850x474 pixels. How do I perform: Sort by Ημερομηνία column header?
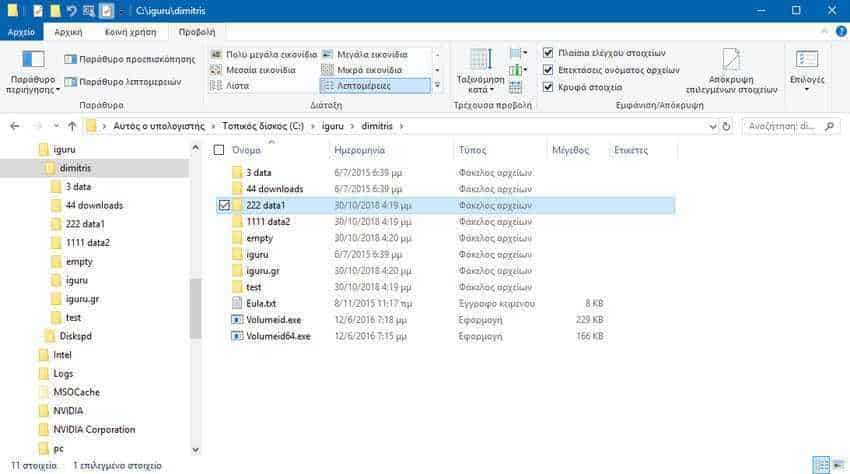359,150
